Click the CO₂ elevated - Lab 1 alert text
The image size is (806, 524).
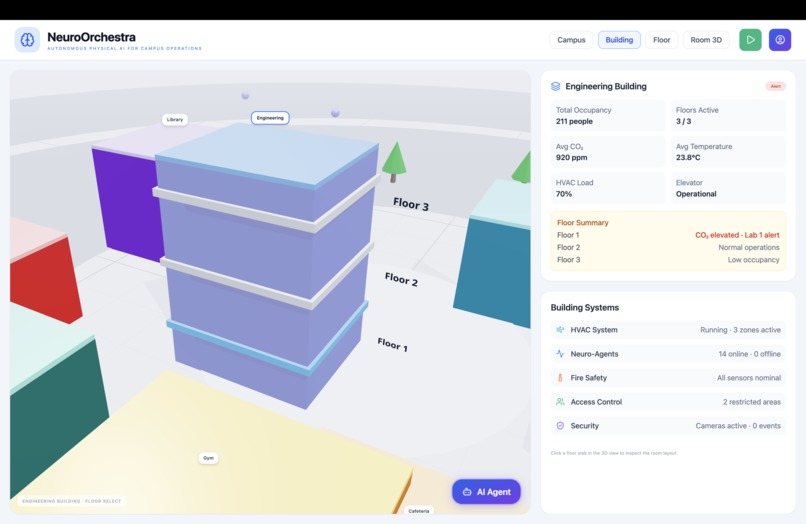(x=737, y=235)
